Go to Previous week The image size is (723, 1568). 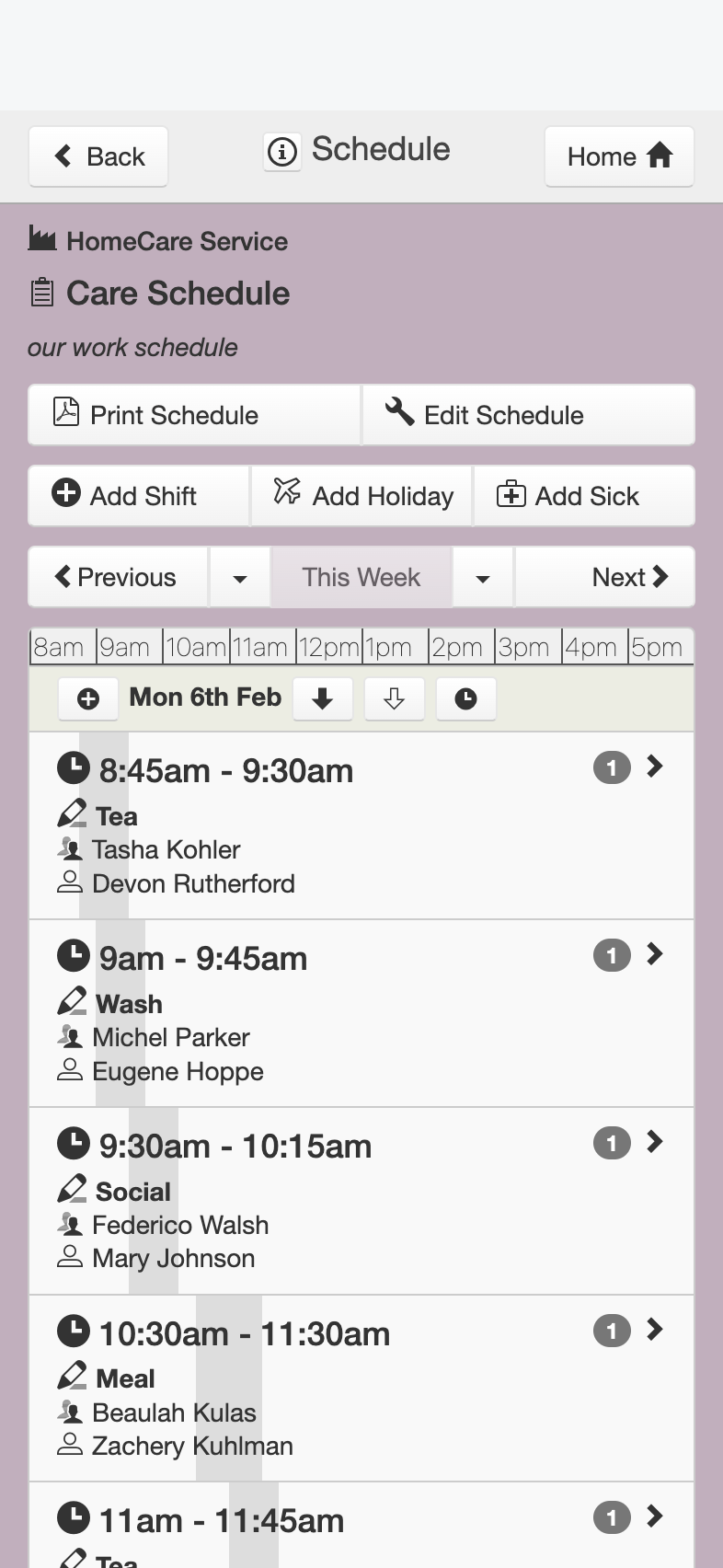[x=119, y=578]
